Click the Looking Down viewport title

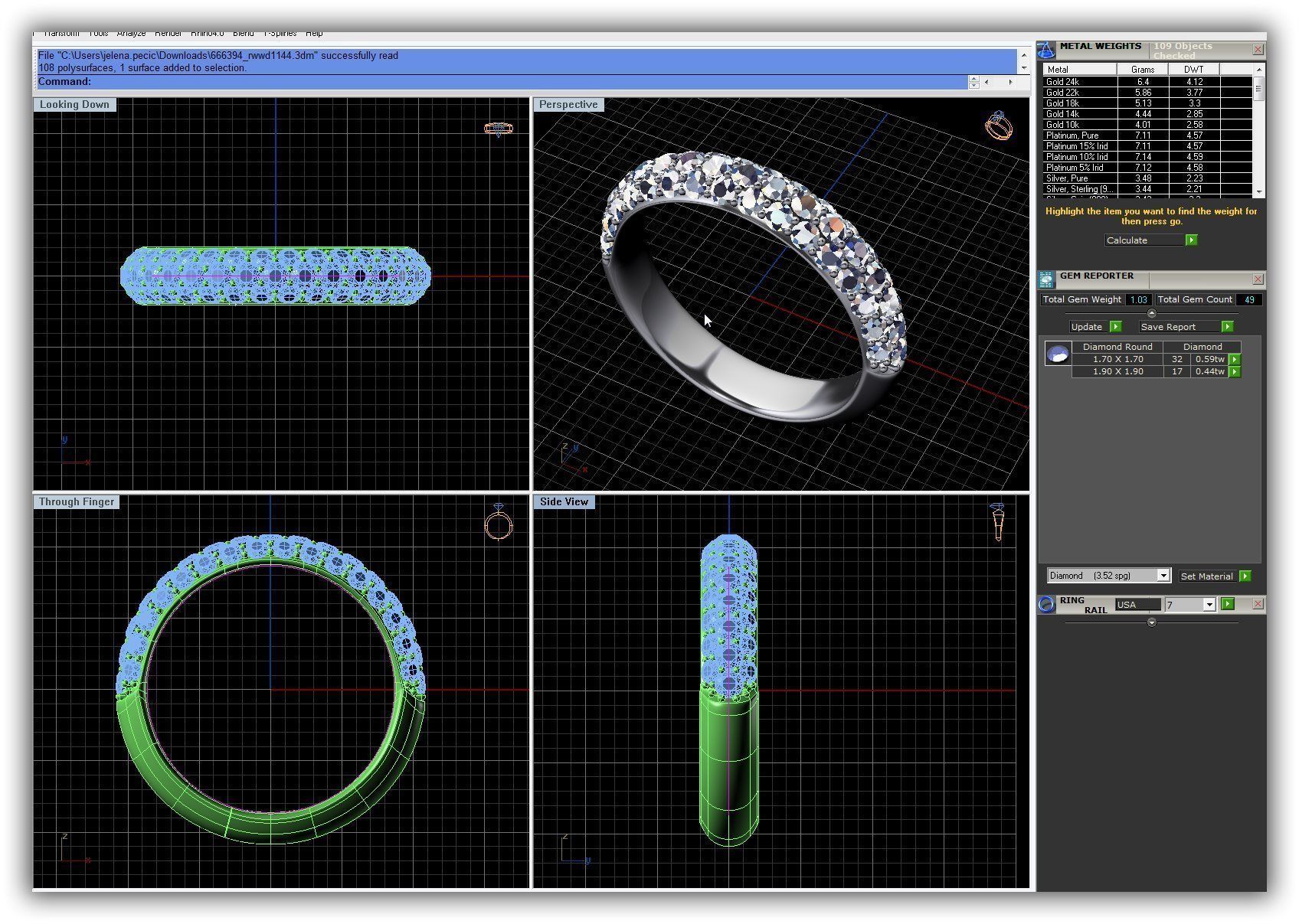74,105
